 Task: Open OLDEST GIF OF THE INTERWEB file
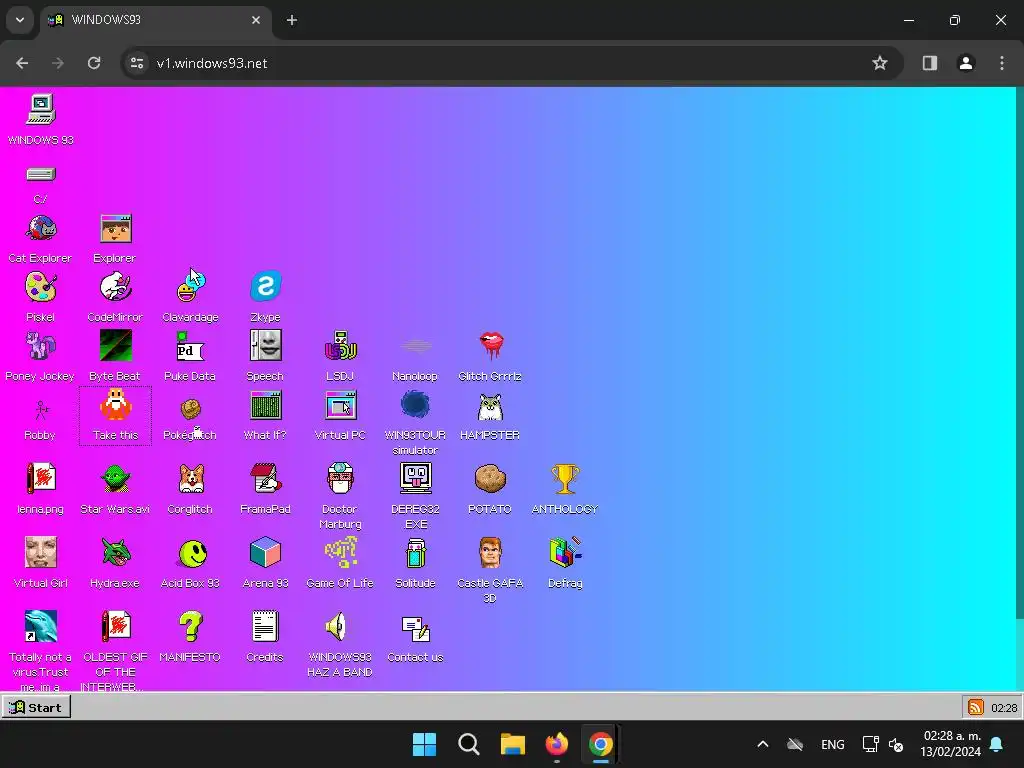click(116, 626)
